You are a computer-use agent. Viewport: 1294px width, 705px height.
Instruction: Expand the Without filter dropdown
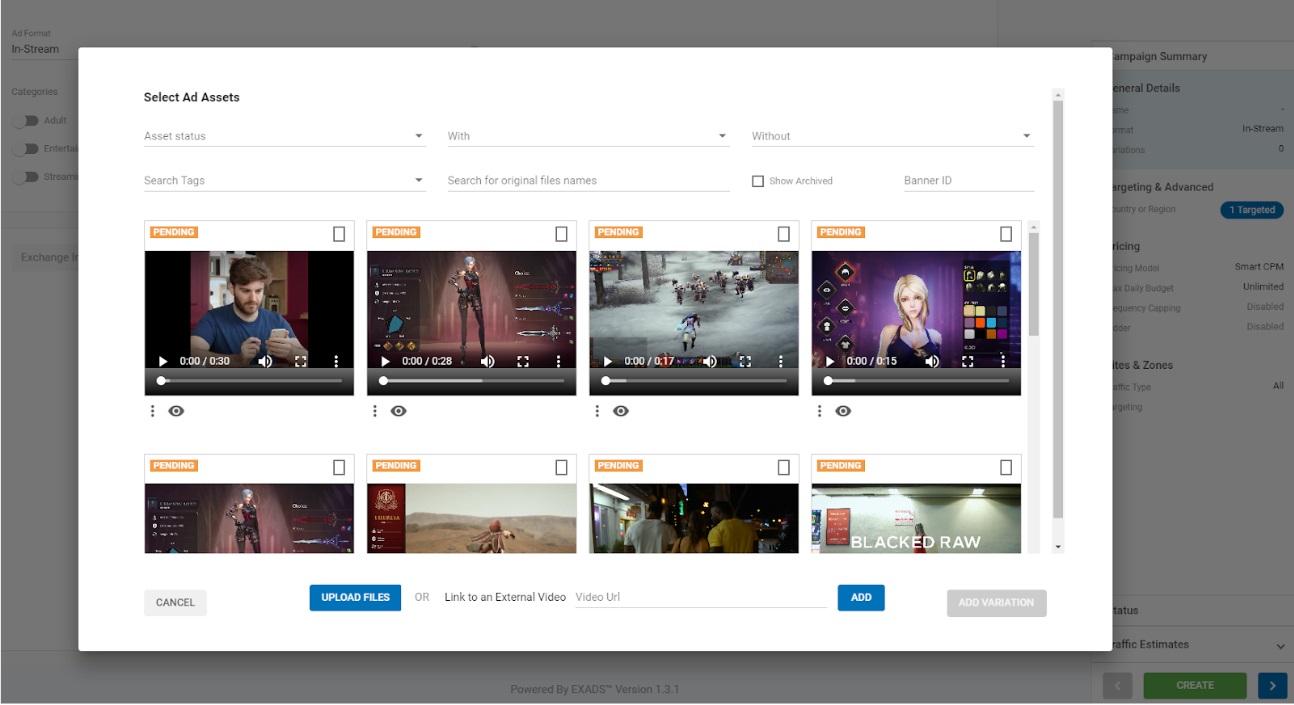coord(893,136)
